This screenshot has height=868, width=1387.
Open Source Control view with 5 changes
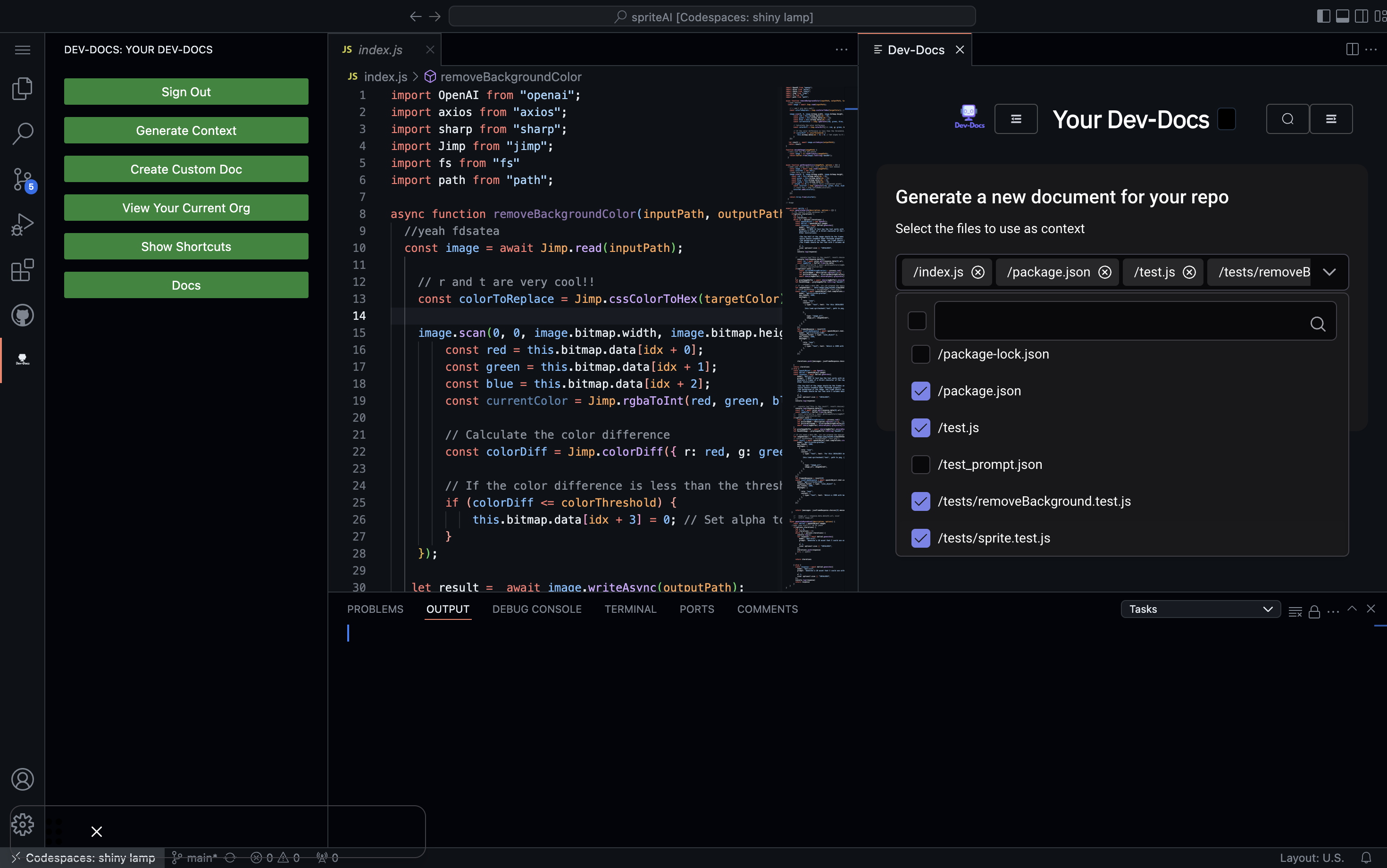22,179
